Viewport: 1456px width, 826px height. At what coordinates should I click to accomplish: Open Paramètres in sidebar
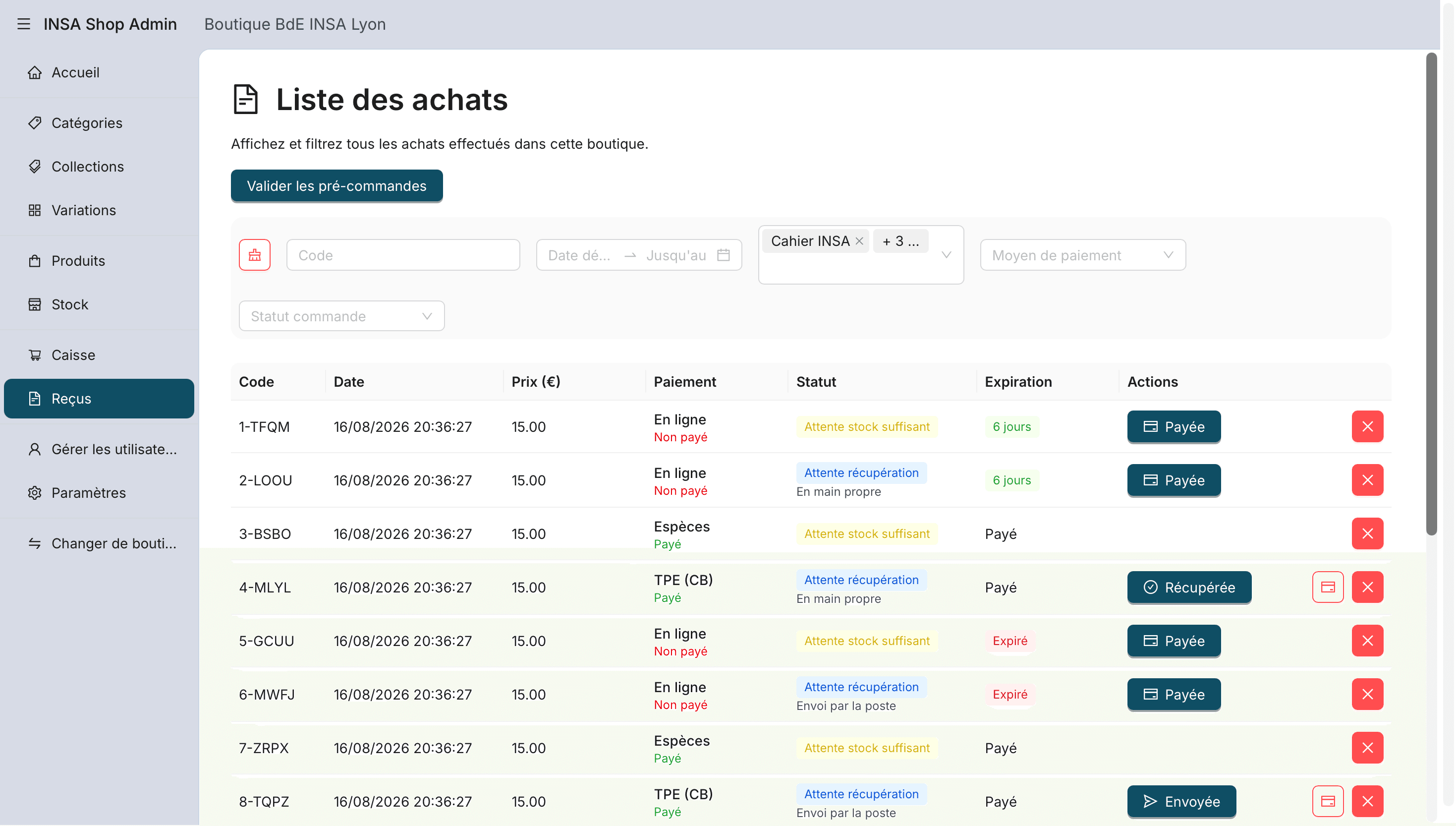(x=99, y=493)
